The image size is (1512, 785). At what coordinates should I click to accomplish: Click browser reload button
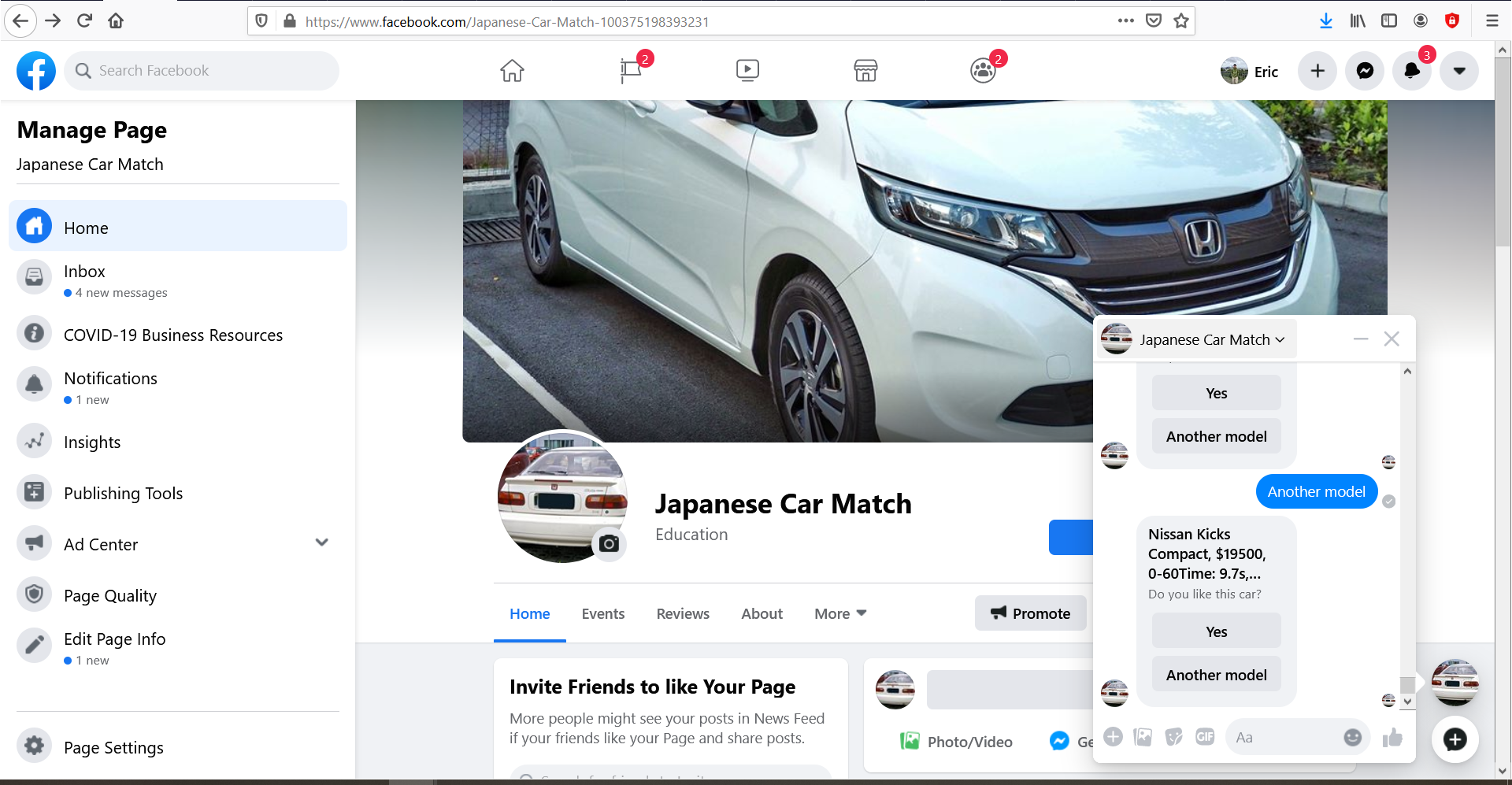tap(84, 21)
